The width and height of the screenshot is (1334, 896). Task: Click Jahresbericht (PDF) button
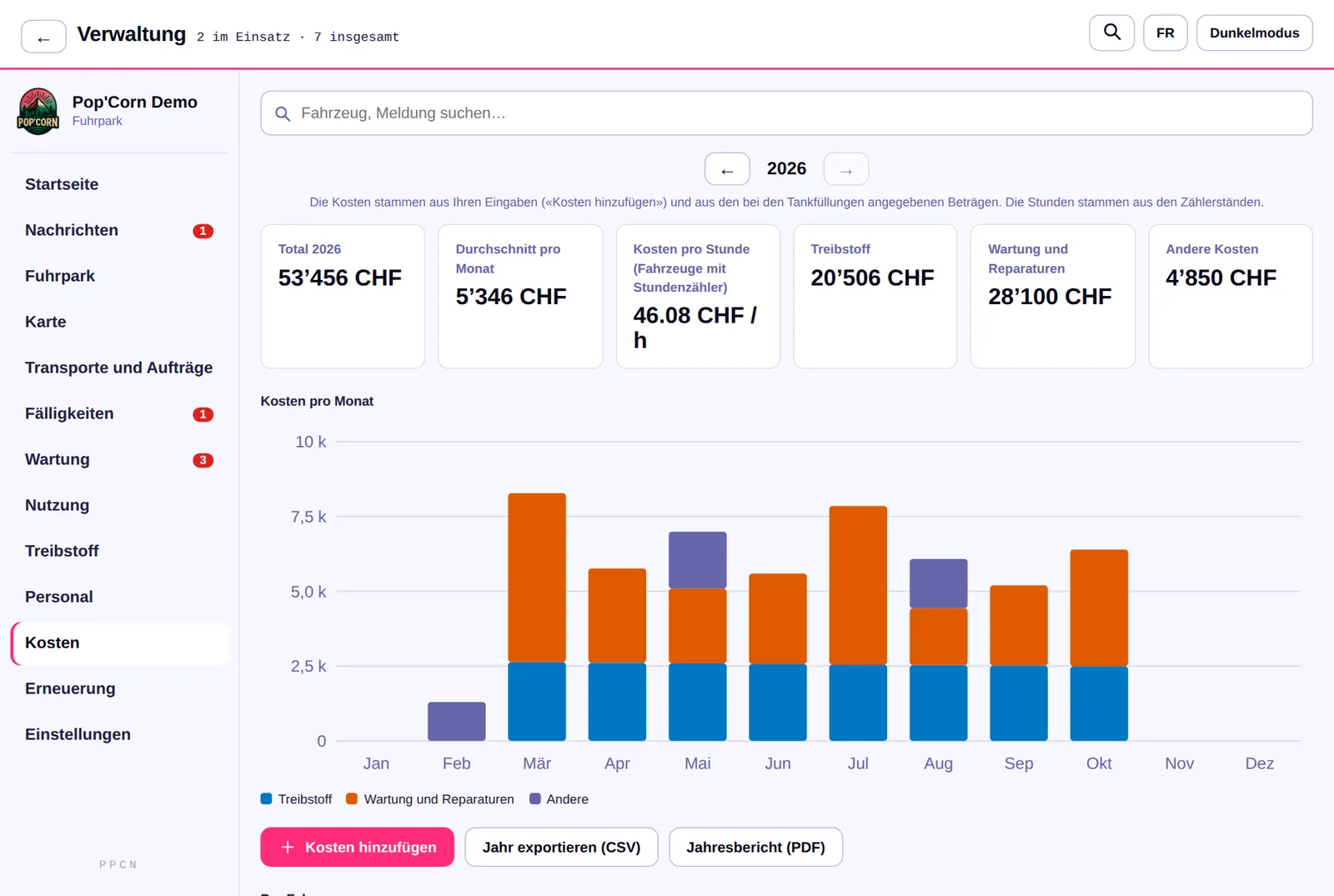(x=755, y=847)
